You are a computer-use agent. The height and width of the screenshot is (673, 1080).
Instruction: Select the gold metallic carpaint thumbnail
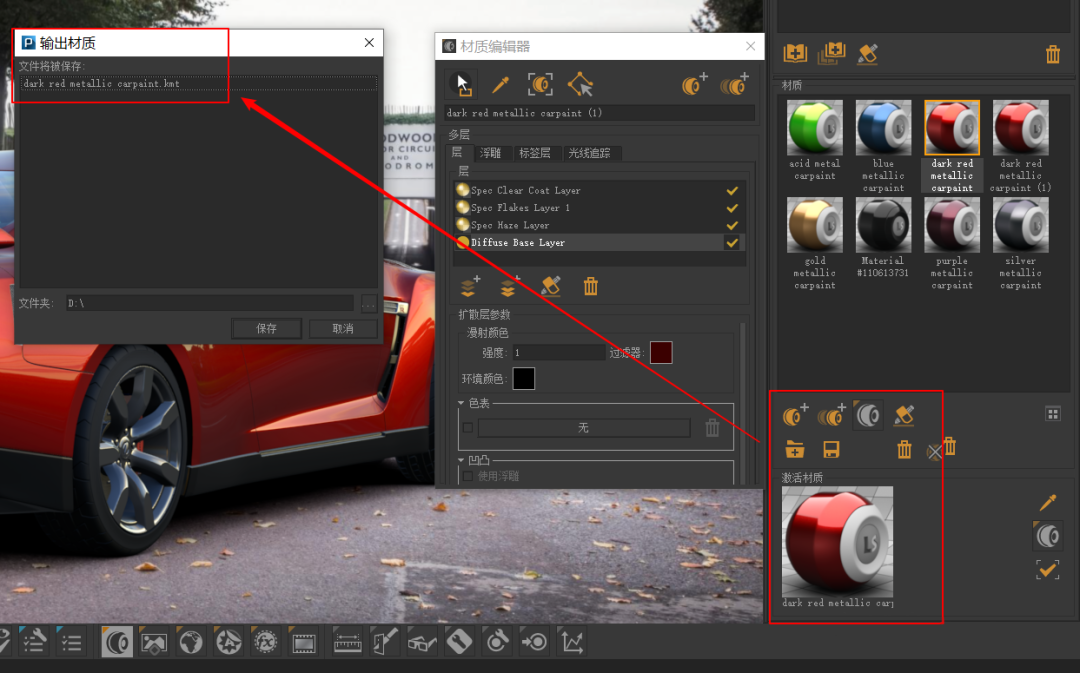click(815, 224)
